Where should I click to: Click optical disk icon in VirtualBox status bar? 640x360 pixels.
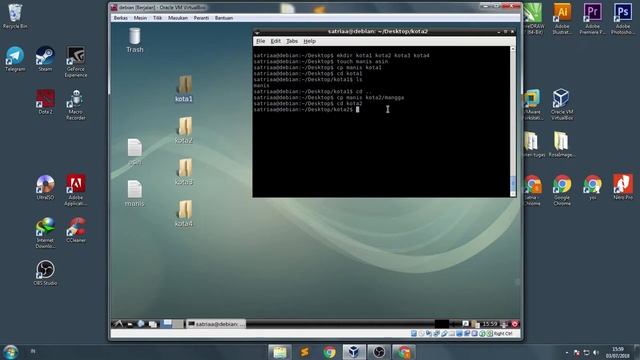pos(421,333)
